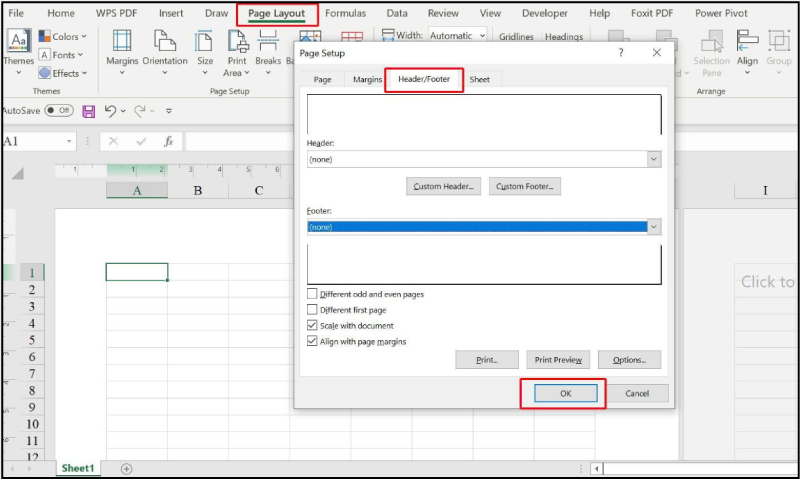
Task: Click the Name Box showing A1
Action: (x=35, y=142)
